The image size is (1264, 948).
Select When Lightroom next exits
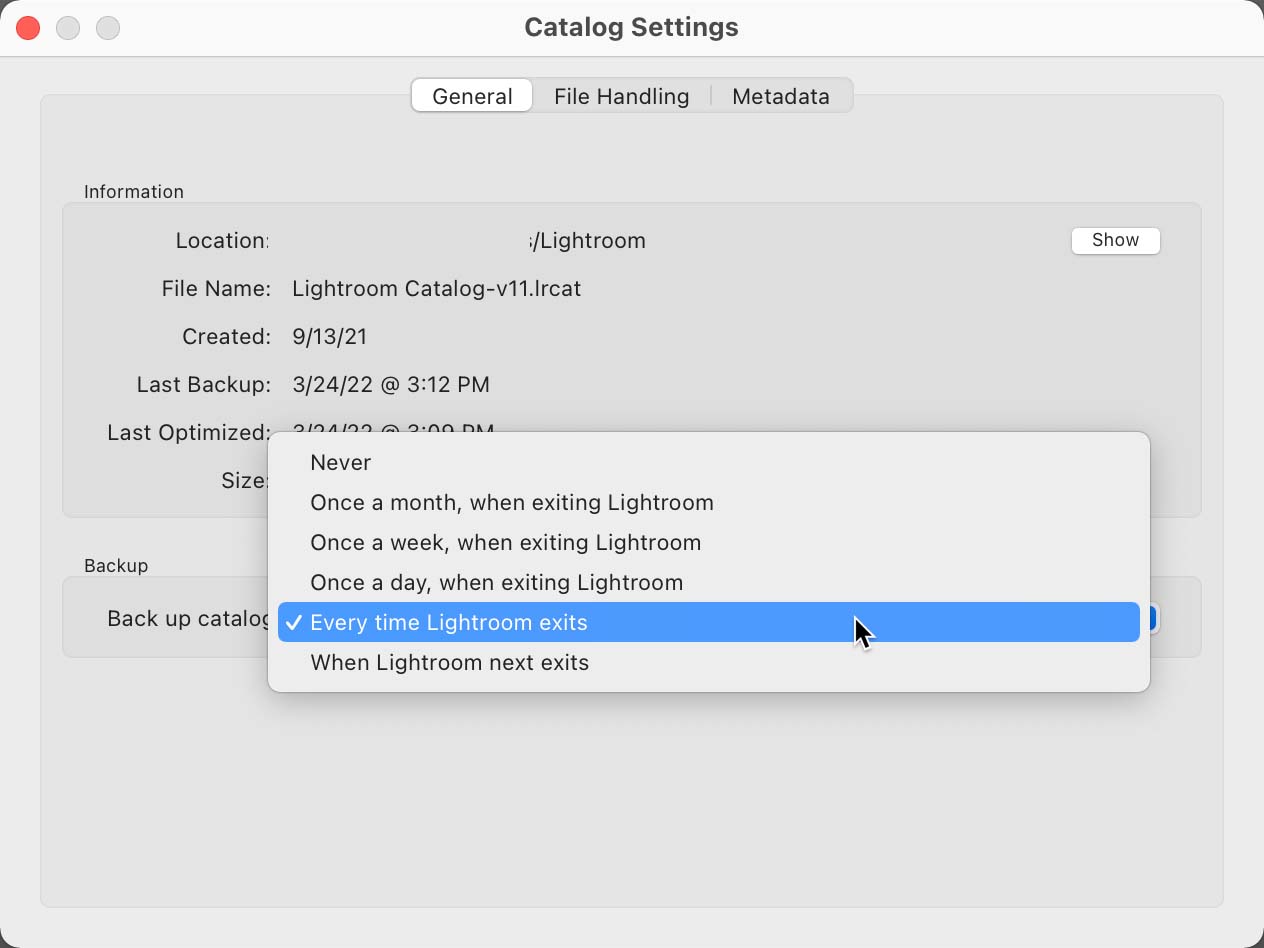(449, 662)
